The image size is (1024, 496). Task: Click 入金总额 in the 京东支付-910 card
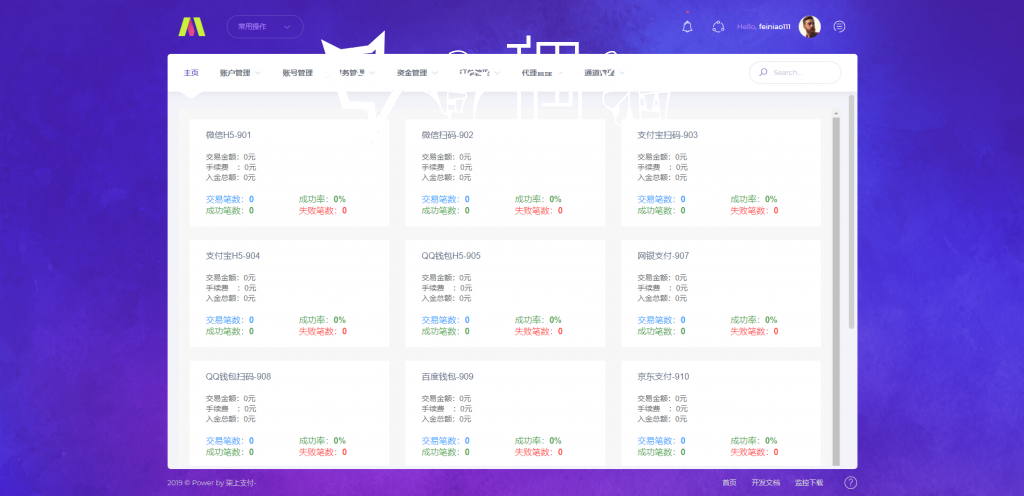[x=662, y=419]
